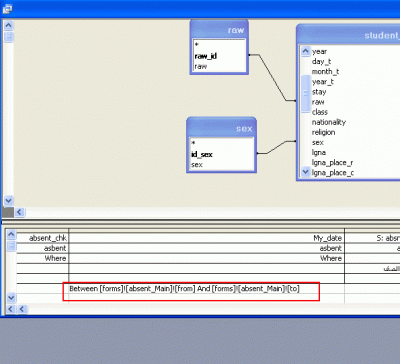Select the year_t field in the student table
Image resolution: width=400 pixels, height=364 pixels.
pos(323,82)
